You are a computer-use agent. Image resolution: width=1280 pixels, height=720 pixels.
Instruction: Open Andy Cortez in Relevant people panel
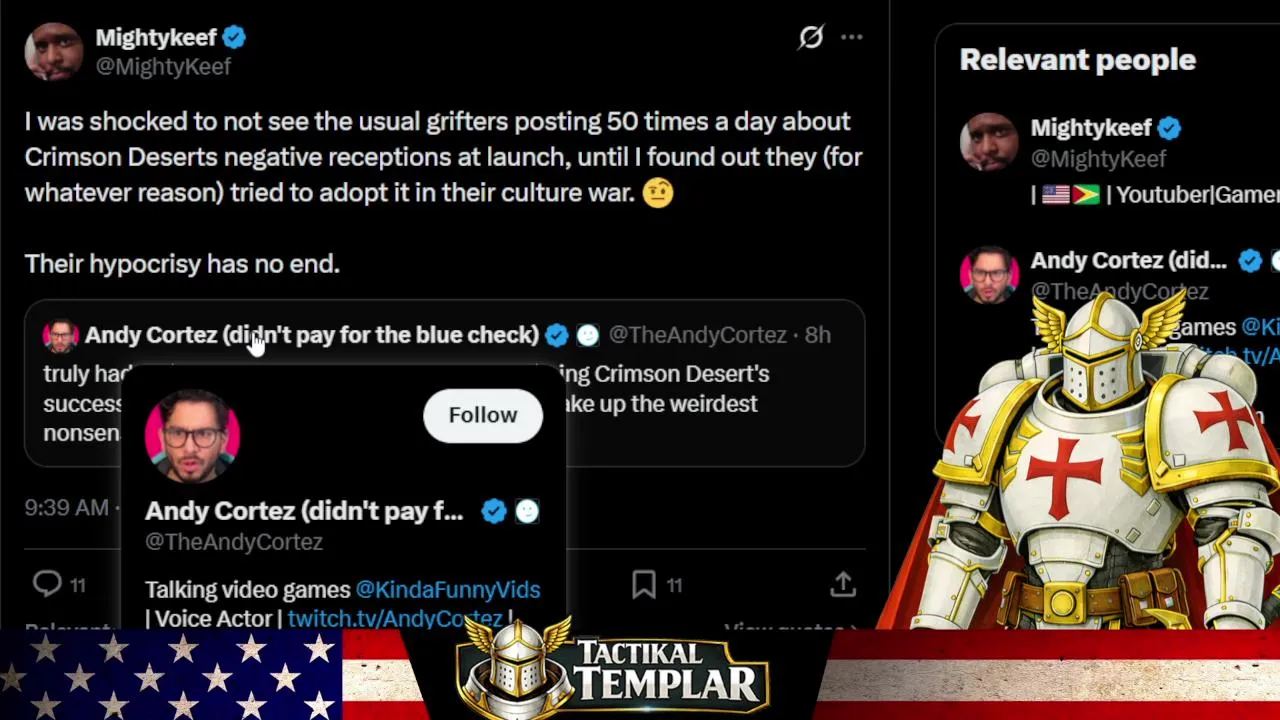coord(1128,261)
